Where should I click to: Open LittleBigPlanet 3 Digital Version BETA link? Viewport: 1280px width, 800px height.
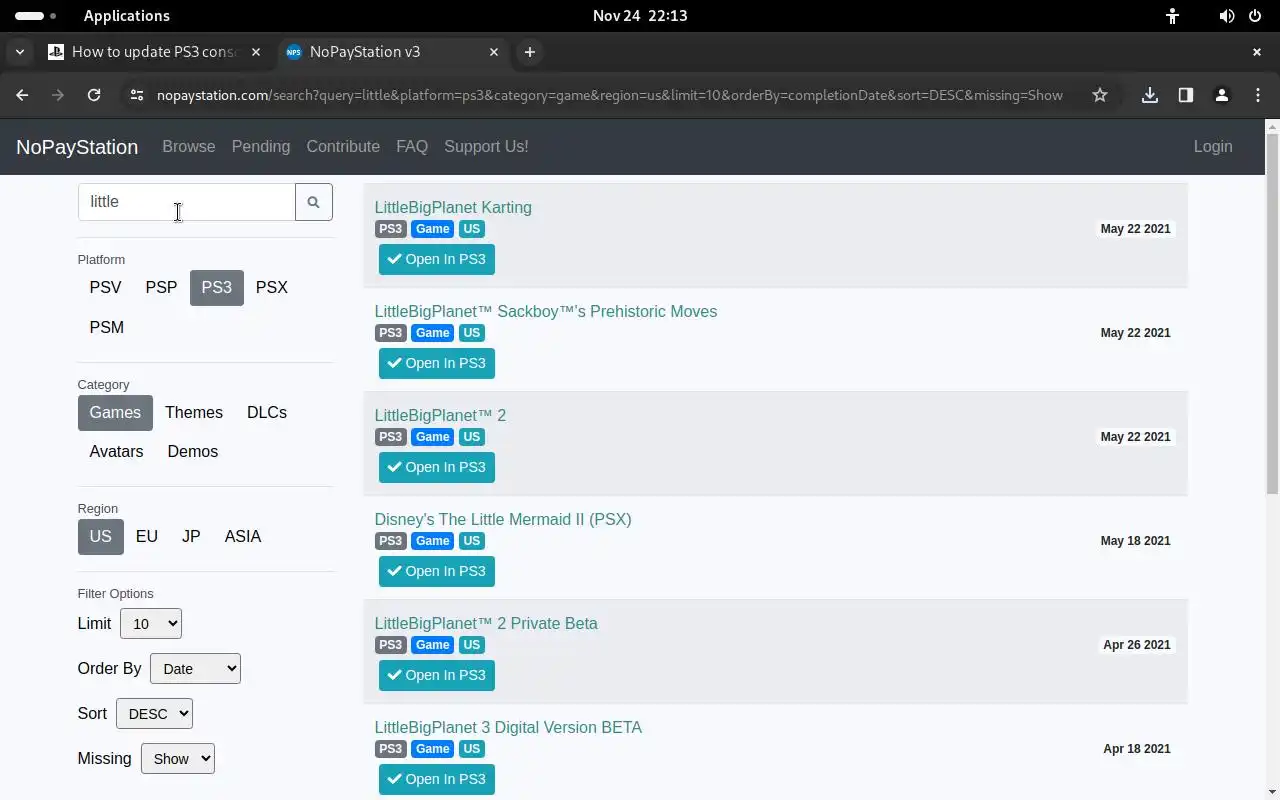[x=508, y=727]
